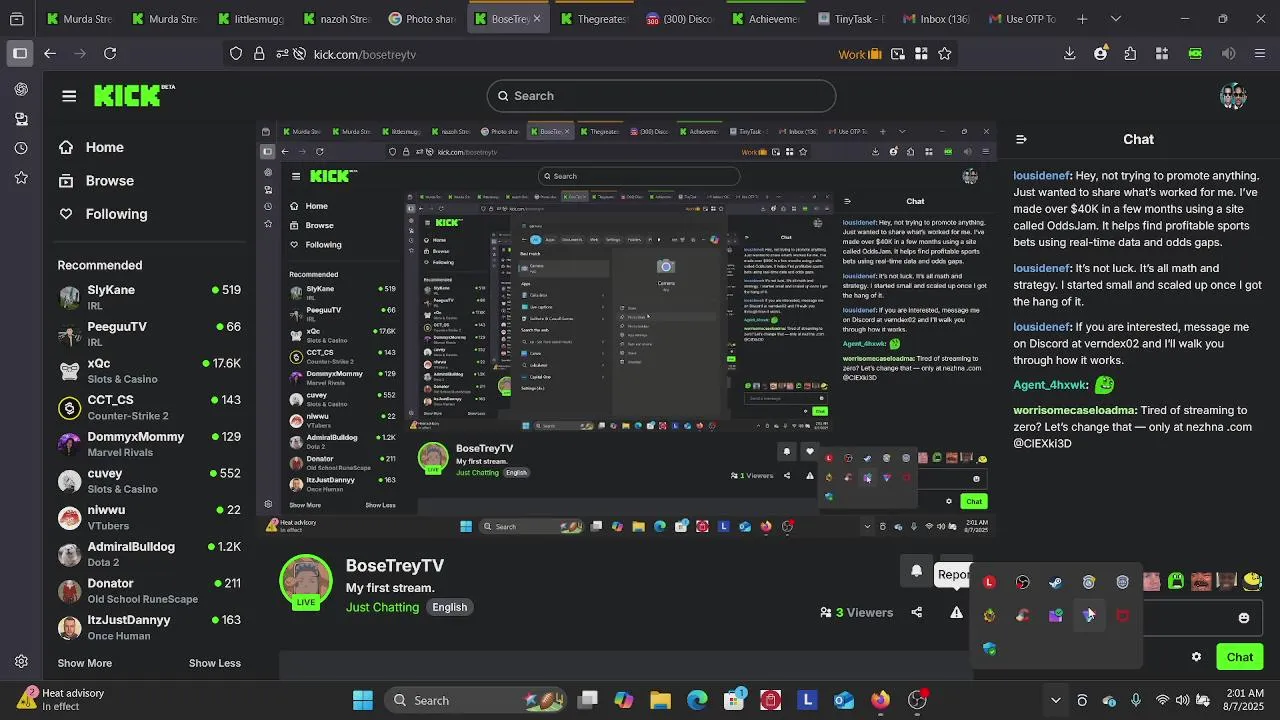Click the 3 Viewers count
Screen dimensions: 1280x720
pyautogui.click(x=856, y=612)
